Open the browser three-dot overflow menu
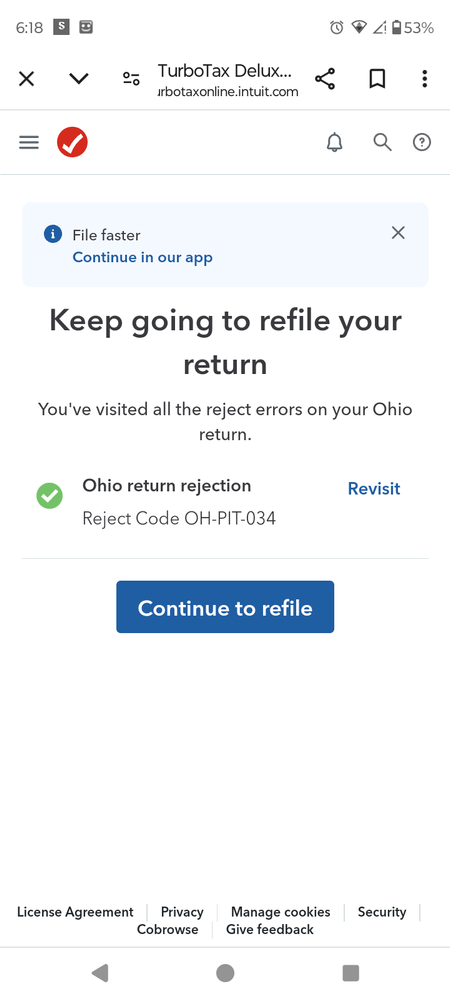This screenshot has height=999, width=450. click(425, 79)
